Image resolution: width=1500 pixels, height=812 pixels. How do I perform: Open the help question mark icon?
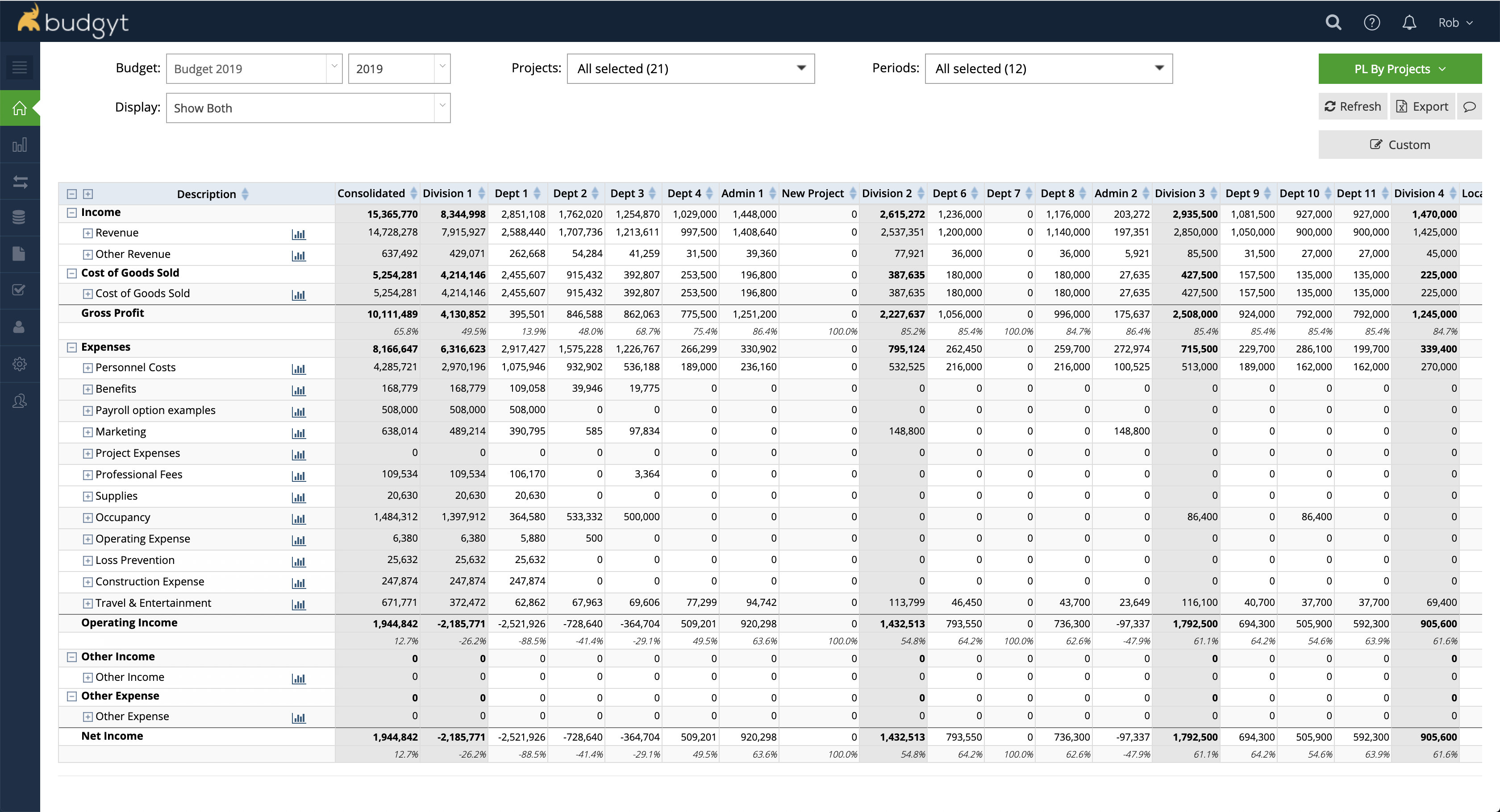point(1371,23)
